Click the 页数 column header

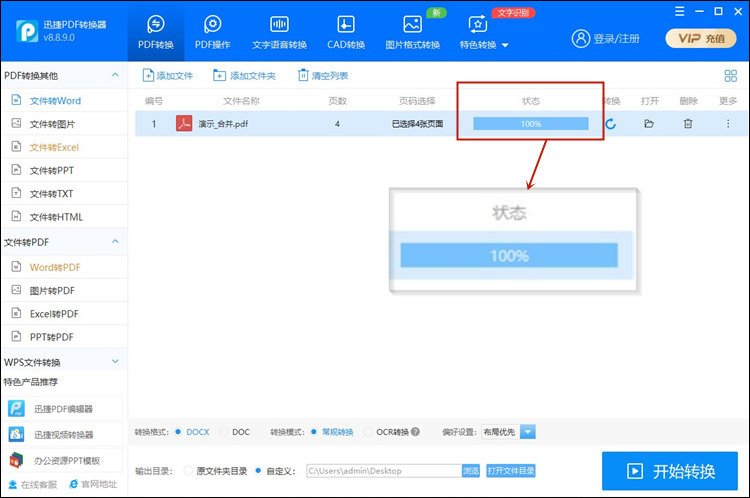tap(337, 101)
